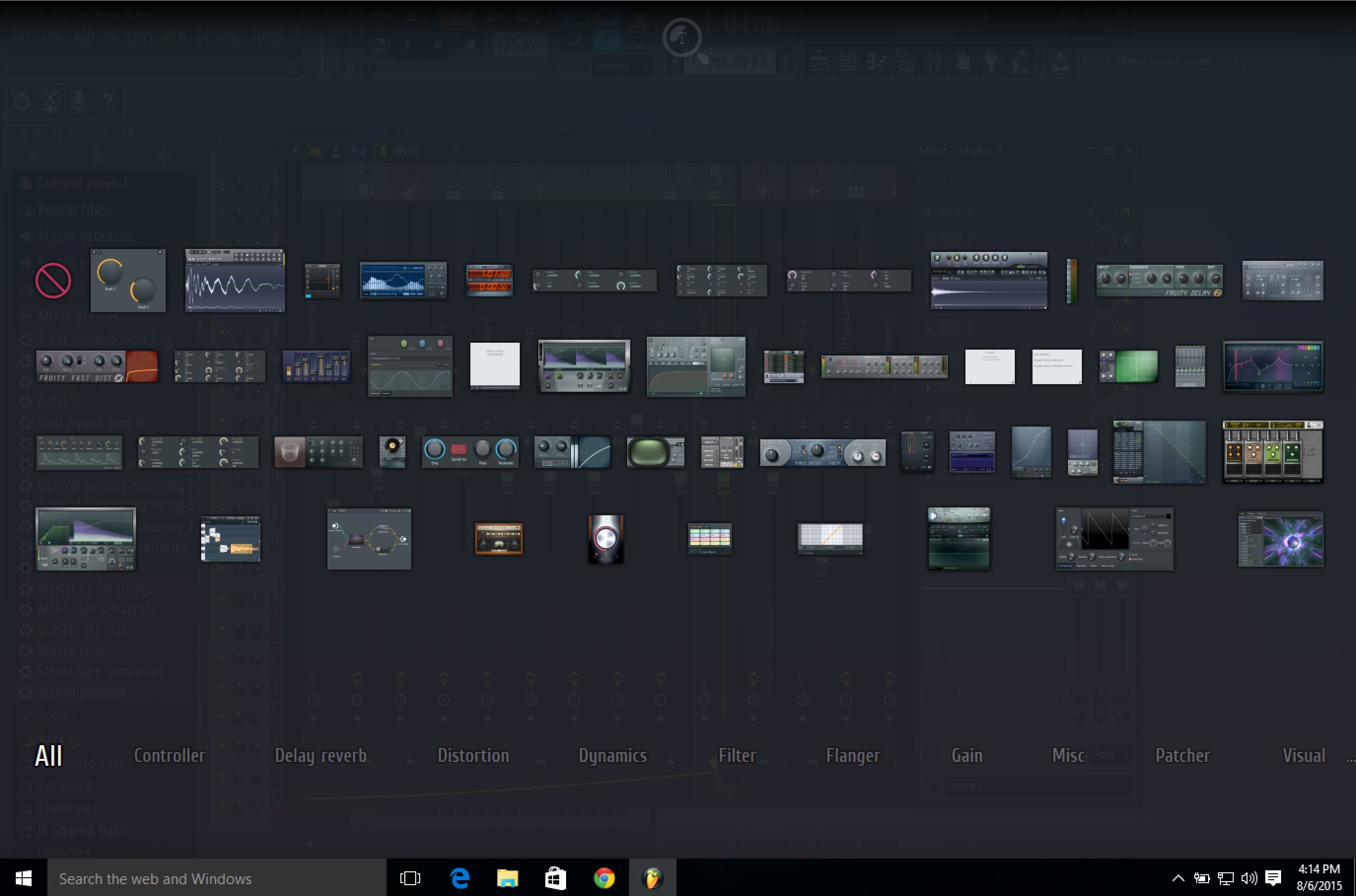Click the FL Studio fruit taskbar icon

652,878
